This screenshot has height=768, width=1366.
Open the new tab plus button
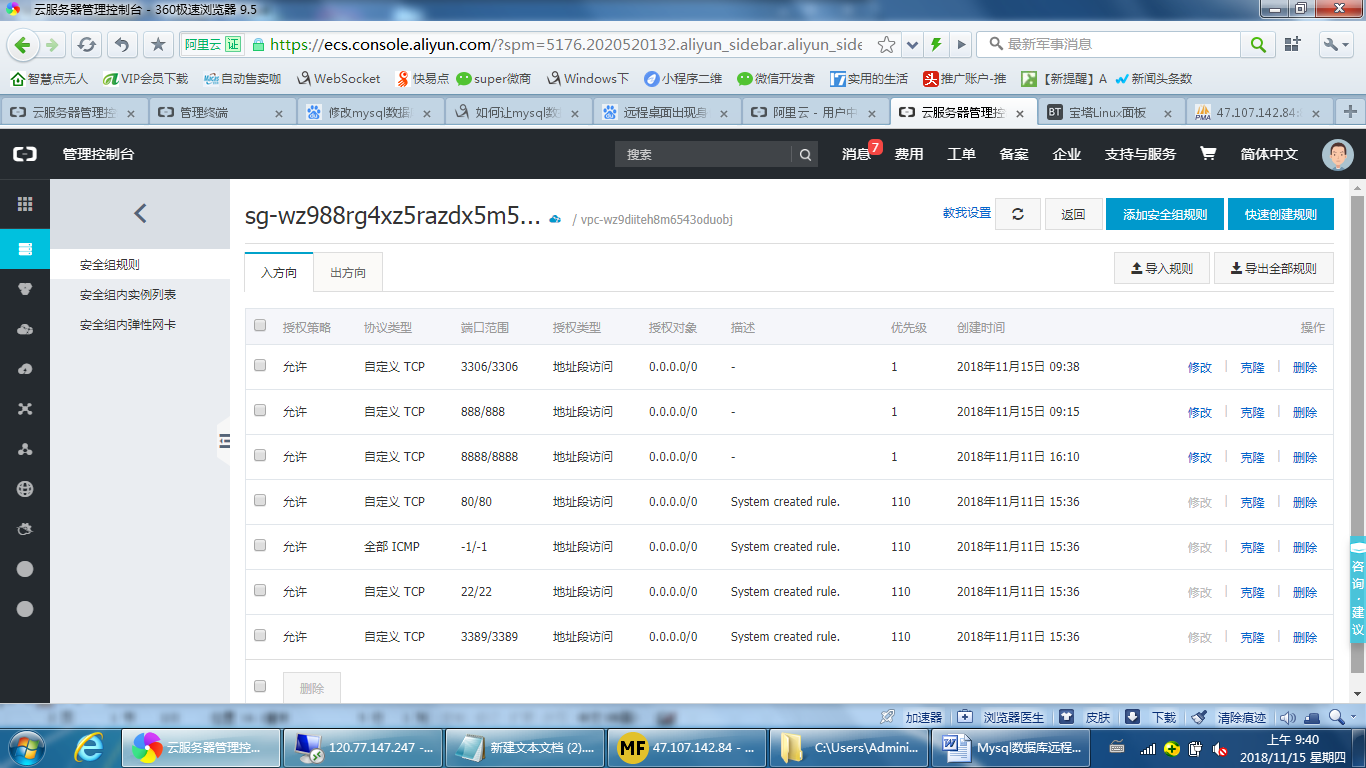(x=1349, y=112)
